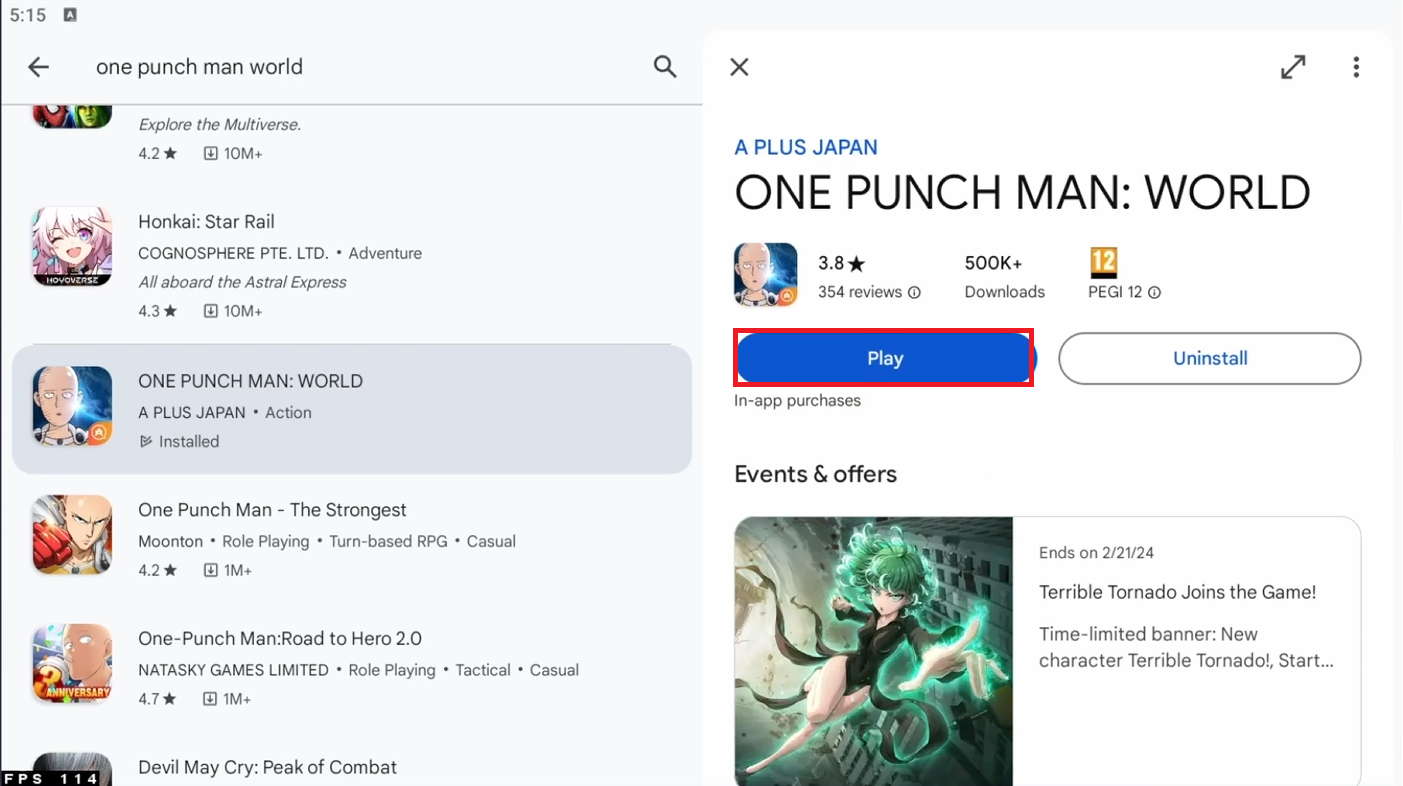Tap the One-Punch Man: Road to Hero icon
This screenshot has width=1403, height=786.
[71, 664]
